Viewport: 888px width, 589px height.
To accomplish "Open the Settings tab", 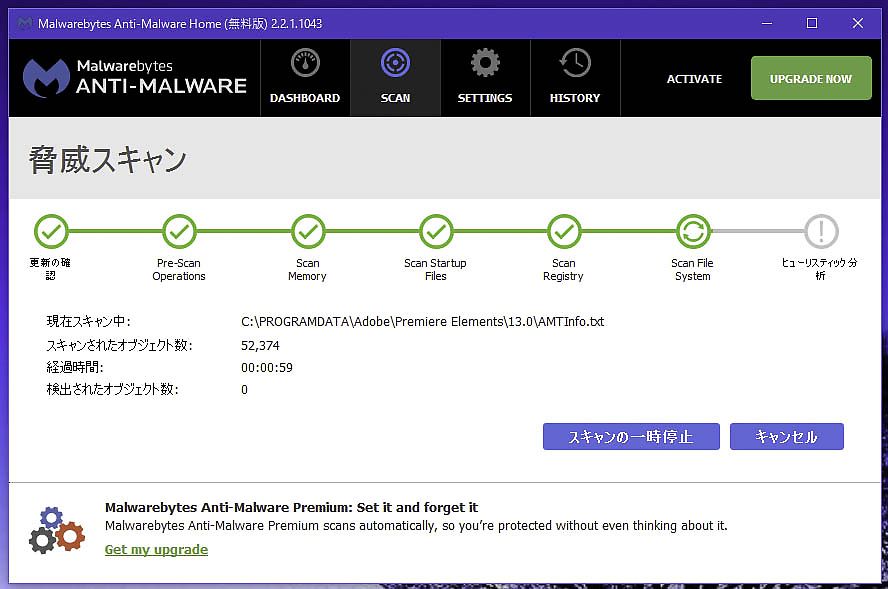I will click(x=485, y=78).
